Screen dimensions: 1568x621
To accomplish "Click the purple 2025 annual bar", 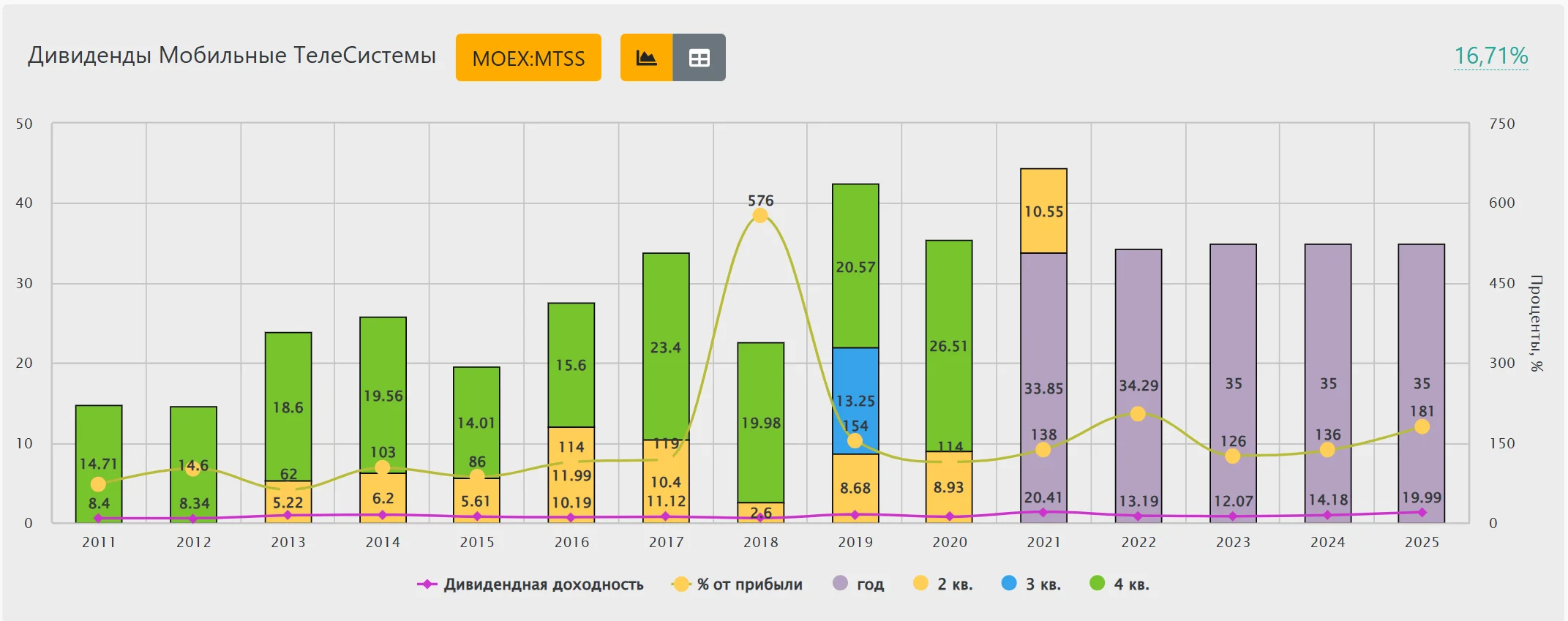I will point(1422,383).
